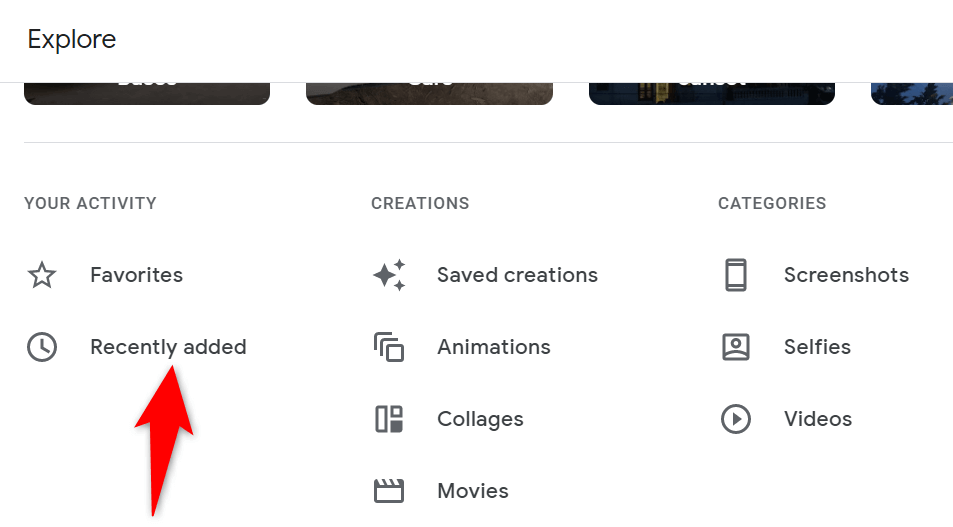
Task: Click the Saved creations sparkle icon
Action: 389,275
